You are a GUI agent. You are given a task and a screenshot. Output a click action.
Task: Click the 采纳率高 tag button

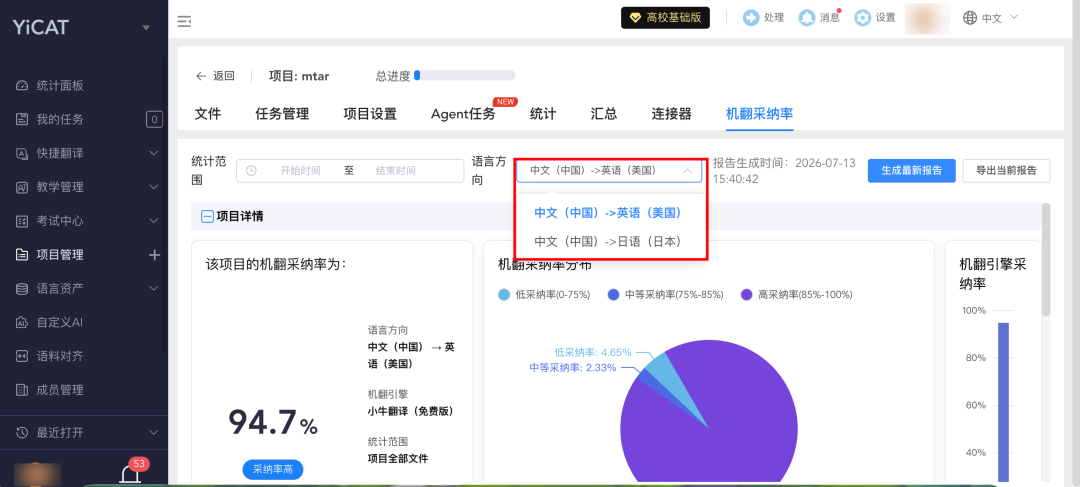(x=273, y=470)
